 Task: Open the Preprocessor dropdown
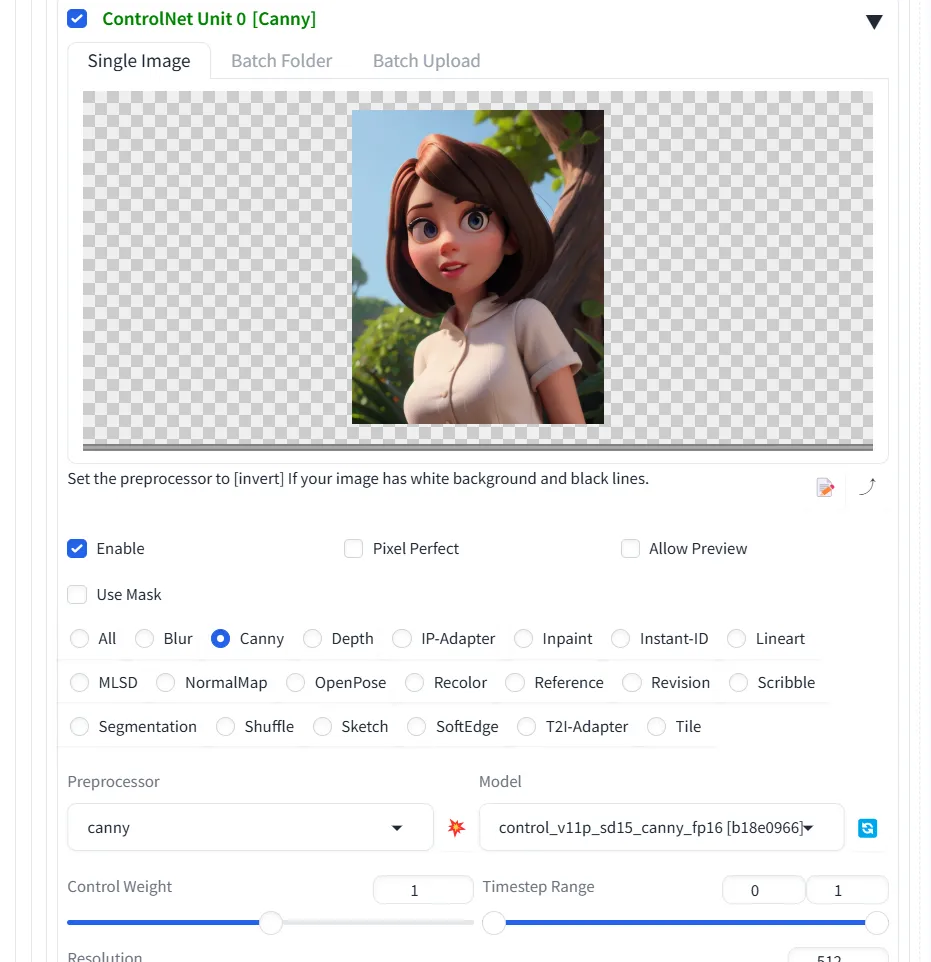[x=250, y=827]
